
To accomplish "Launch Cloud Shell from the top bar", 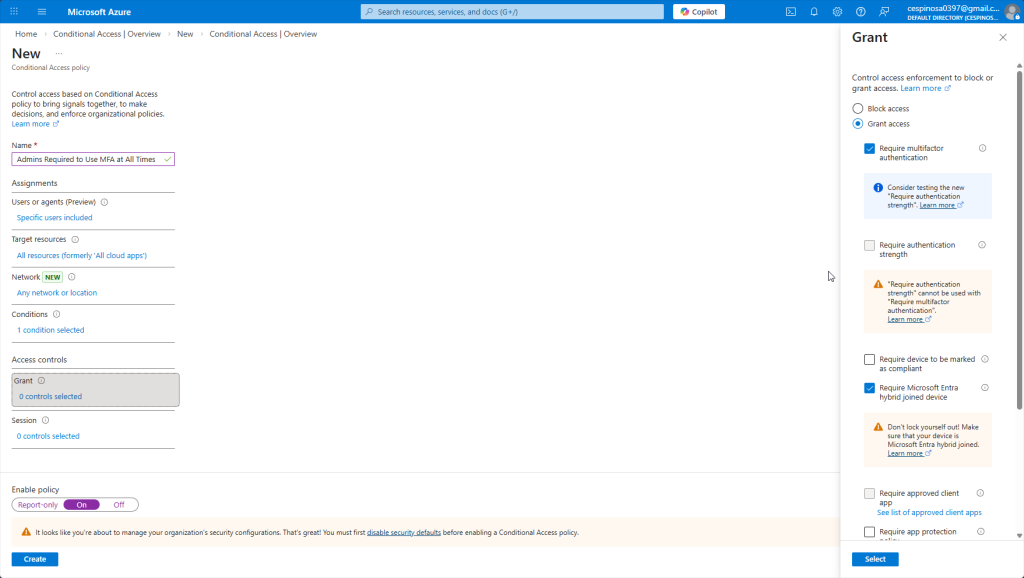I will tap(791, 11).
